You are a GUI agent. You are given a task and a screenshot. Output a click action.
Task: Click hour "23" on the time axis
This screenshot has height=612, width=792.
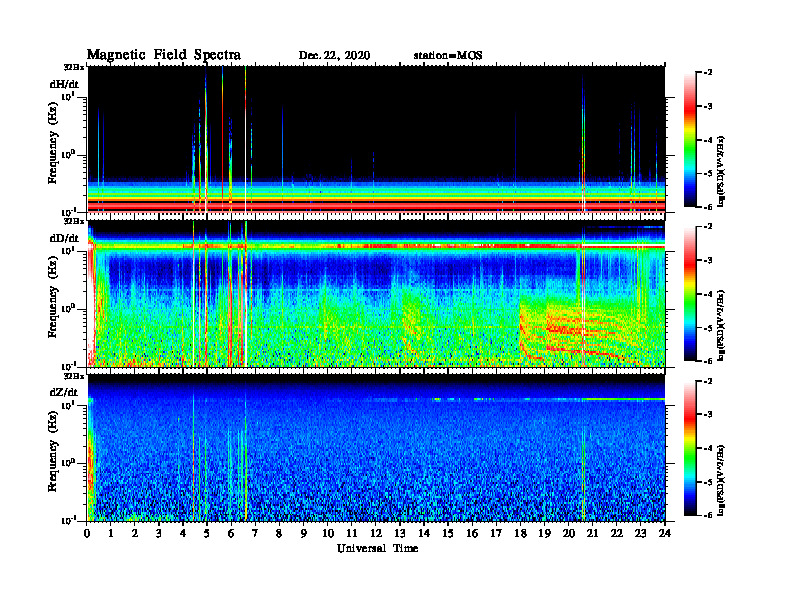click(641, 534)
